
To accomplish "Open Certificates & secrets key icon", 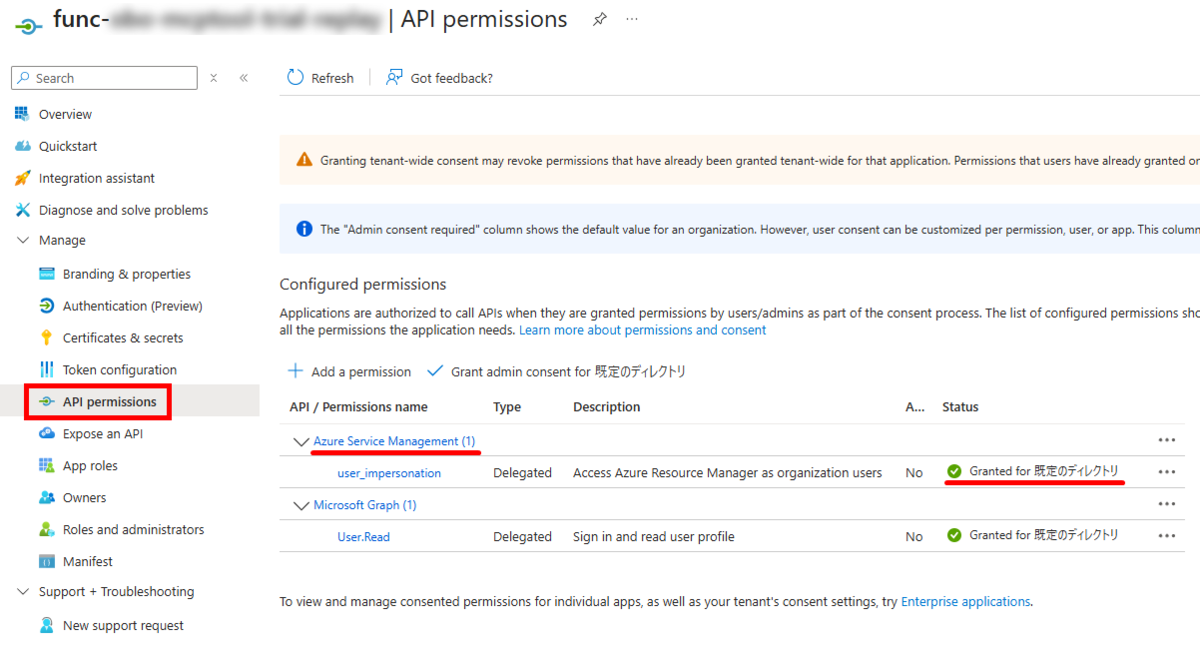I will tap(46, 338).
